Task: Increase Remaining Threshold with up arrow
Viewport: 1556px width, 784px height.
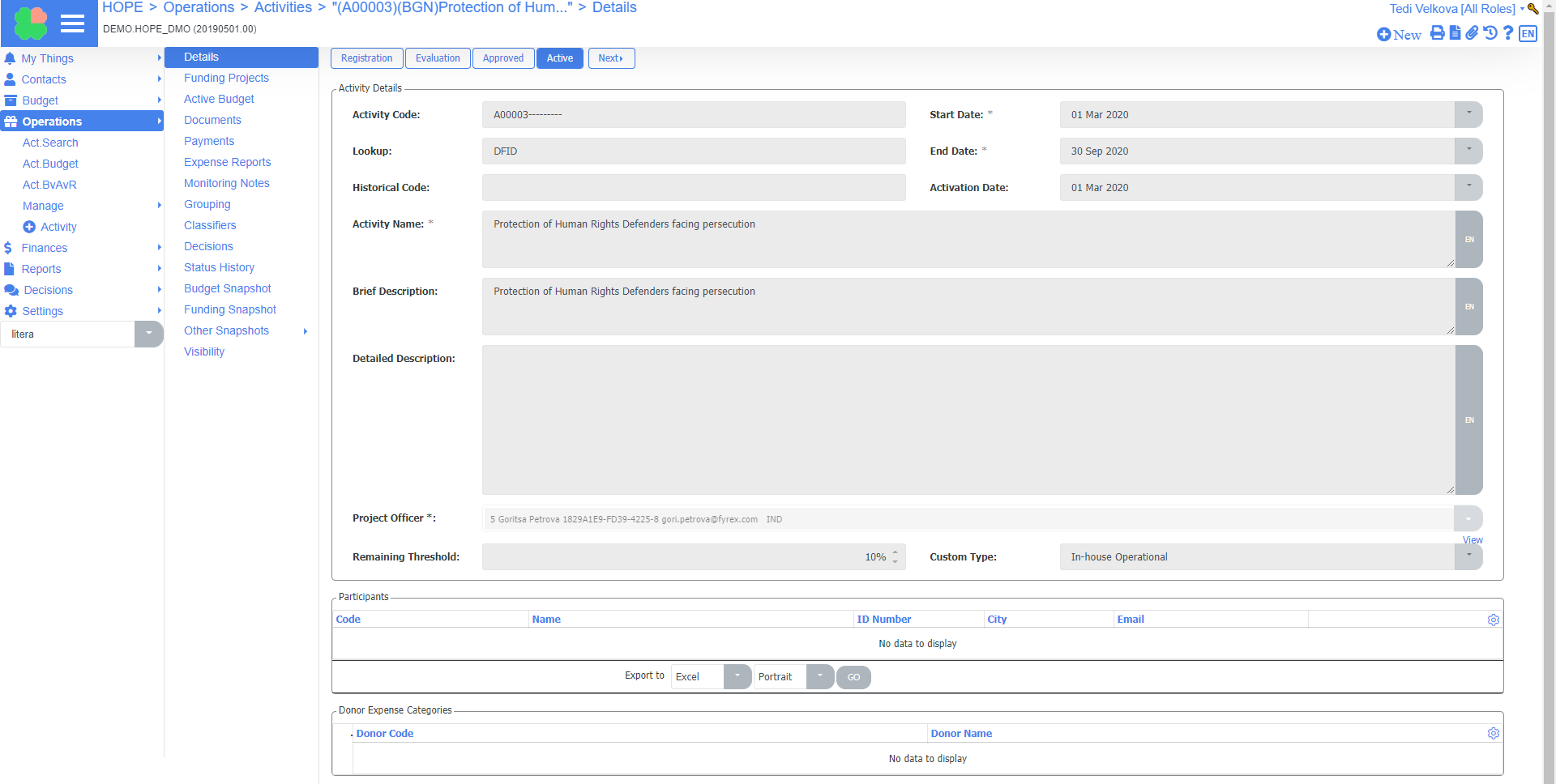Action: pos(895,552)
